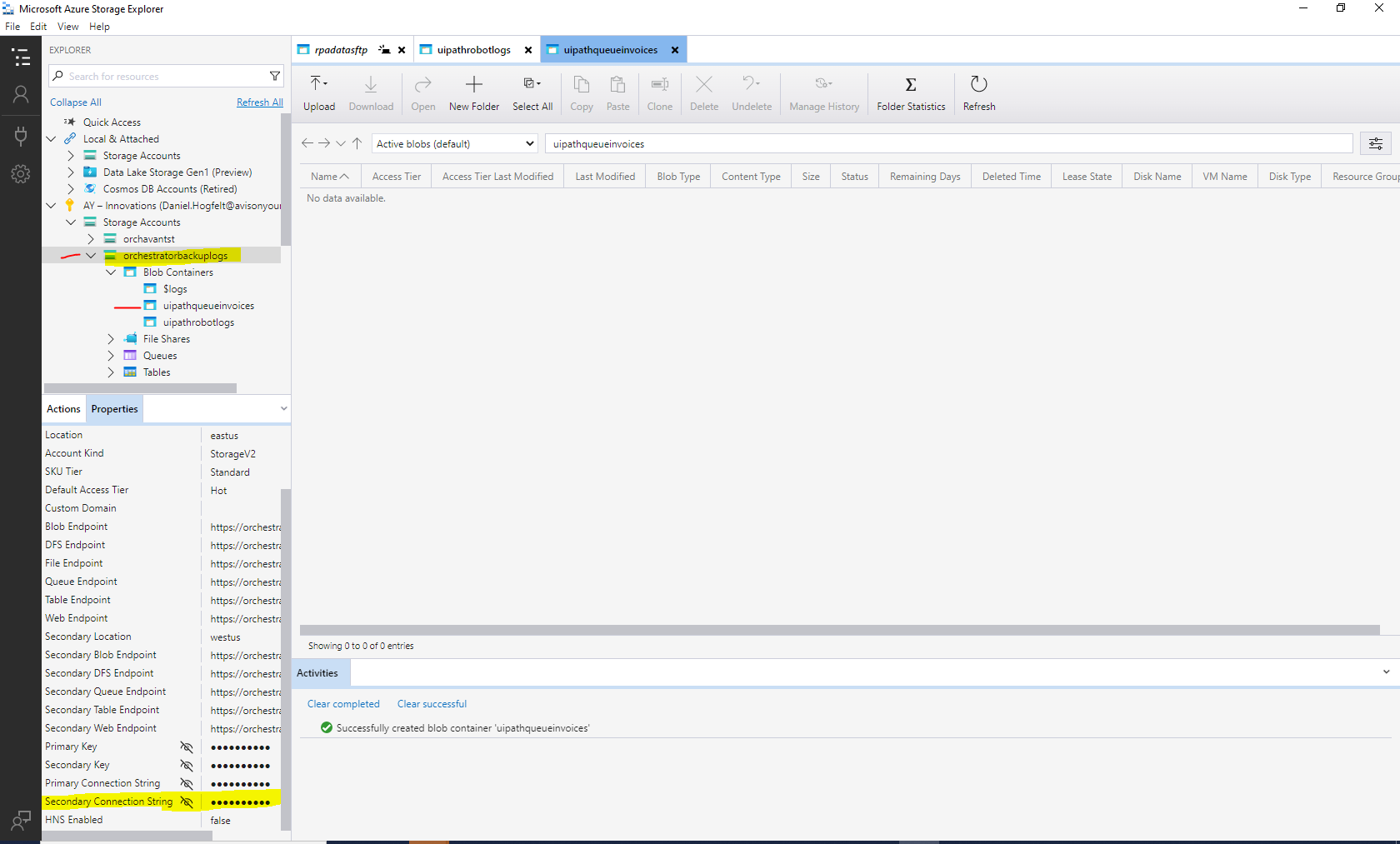
Task: Show the Secondary Connection String value
Action: 187,802
